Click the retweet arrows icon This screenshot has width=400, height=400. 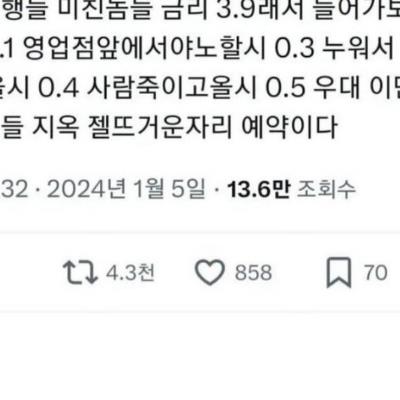click(x=80, y=273)
